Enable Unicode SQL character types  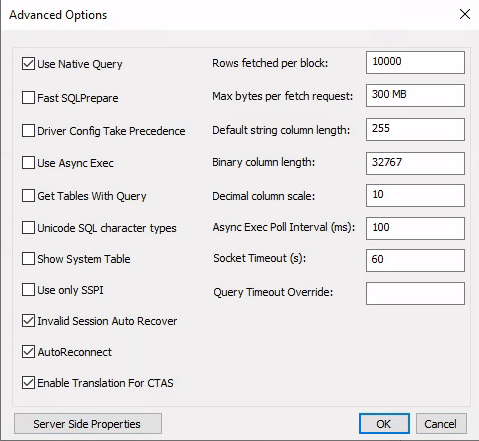click(x=28, y=228)
